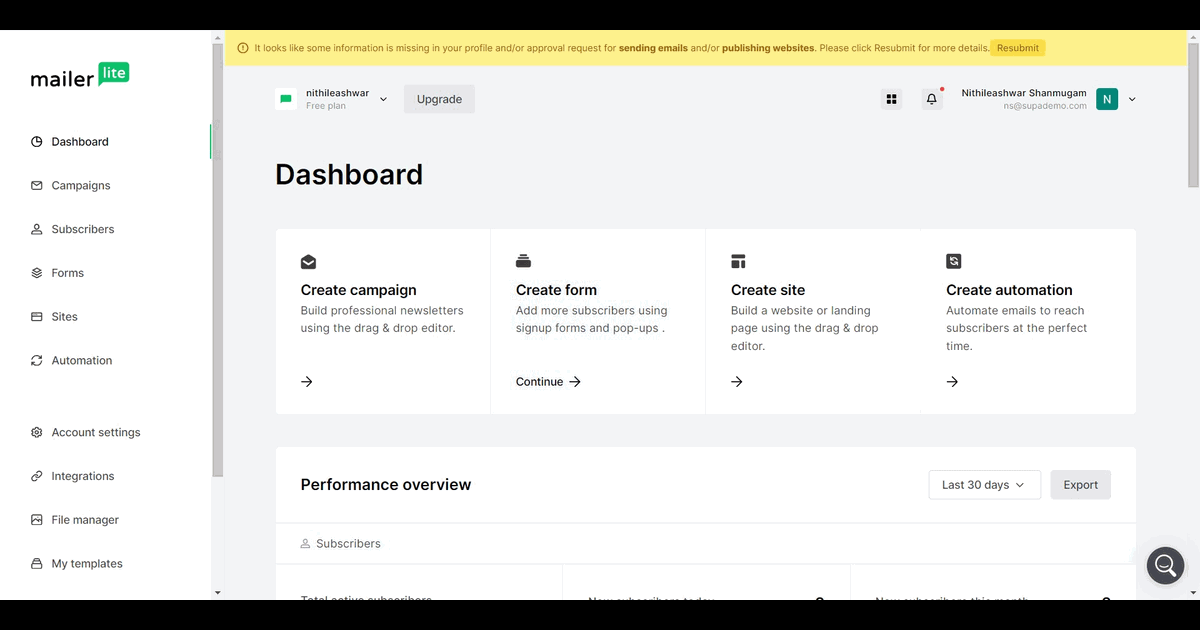1200x630 pixels.
Task: Click the Dashboard pie-chart icon in sidebar
Action: coord(37,142)
